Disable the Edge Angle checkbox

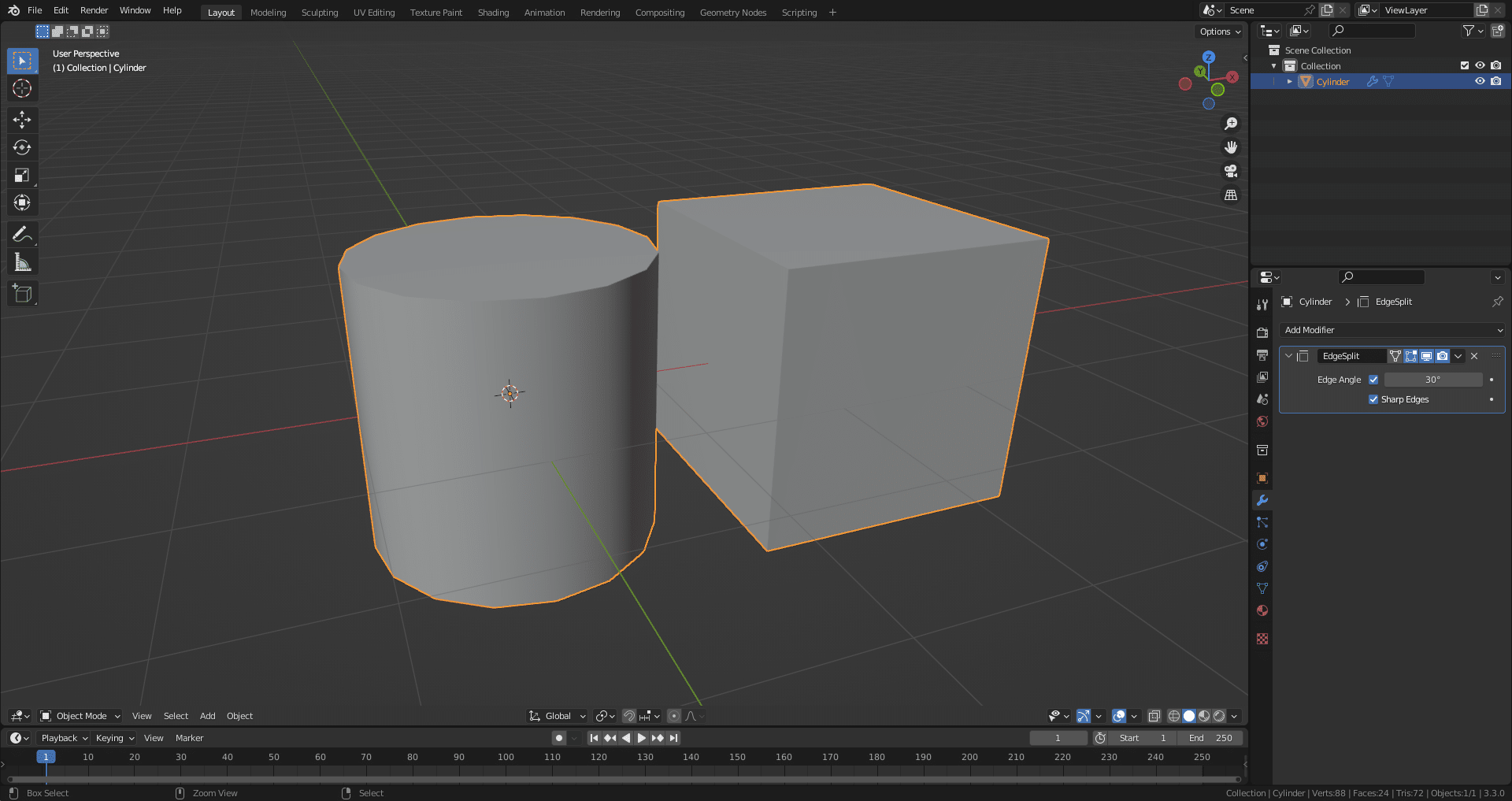pos(1373,380)
